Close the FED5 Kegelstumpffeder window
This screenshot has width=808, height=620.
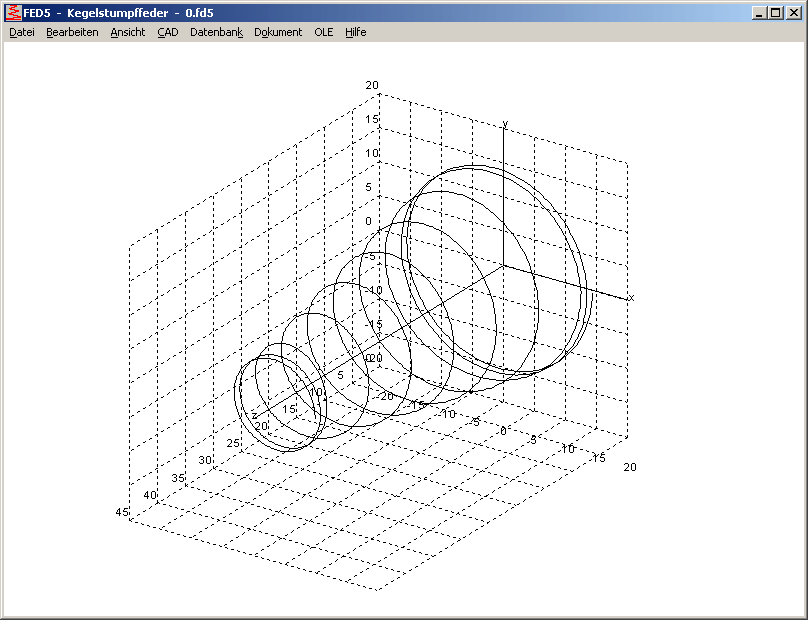[794, 13]
